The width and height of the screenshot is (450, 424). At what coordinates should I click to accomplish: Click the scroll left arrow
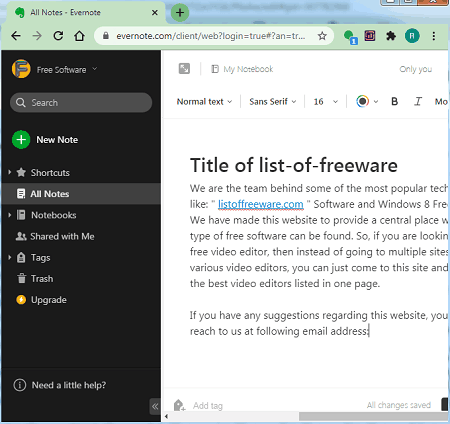(x=166, y=416)
